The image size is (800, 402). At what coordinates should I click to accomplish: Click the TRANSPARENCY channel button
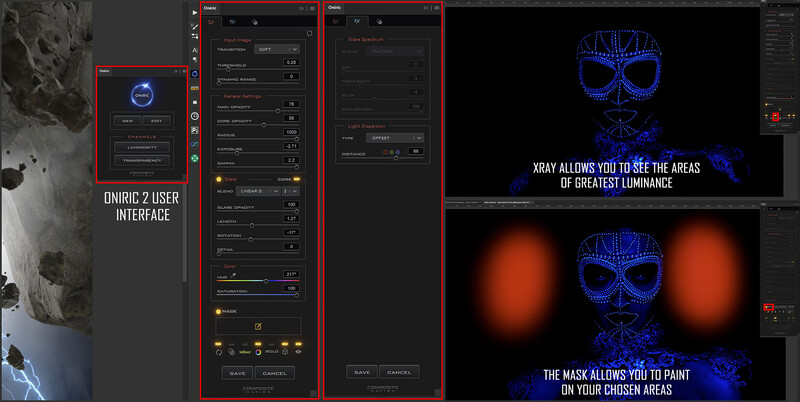tap(142, 160)
